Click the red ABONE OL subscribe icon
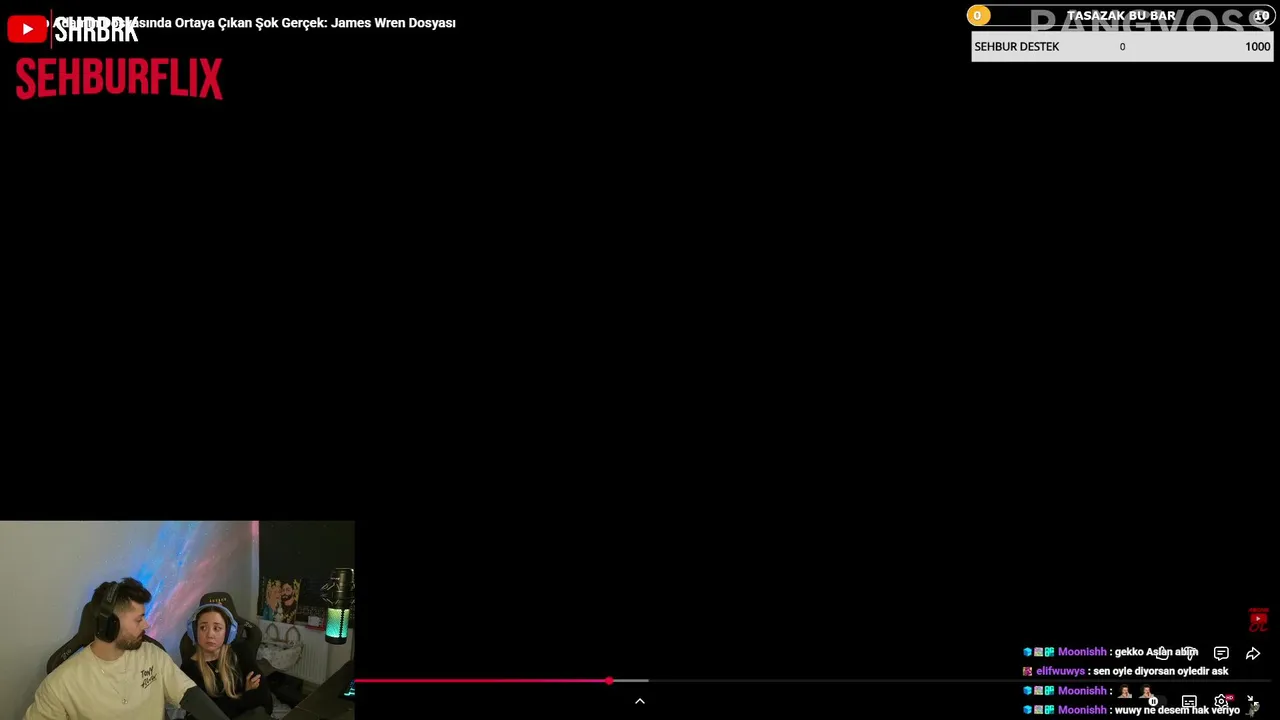 pos(1259,620)
